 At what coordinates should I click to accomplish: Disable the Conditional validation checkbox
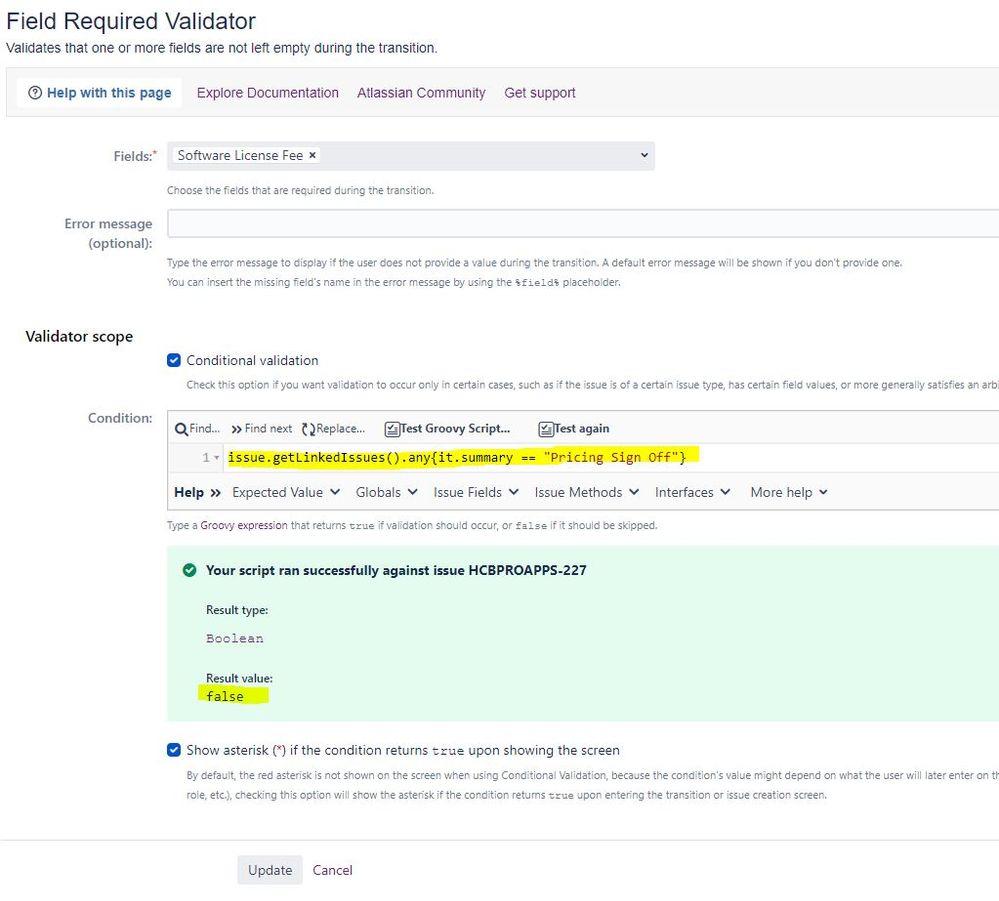[x=174, y=360]
